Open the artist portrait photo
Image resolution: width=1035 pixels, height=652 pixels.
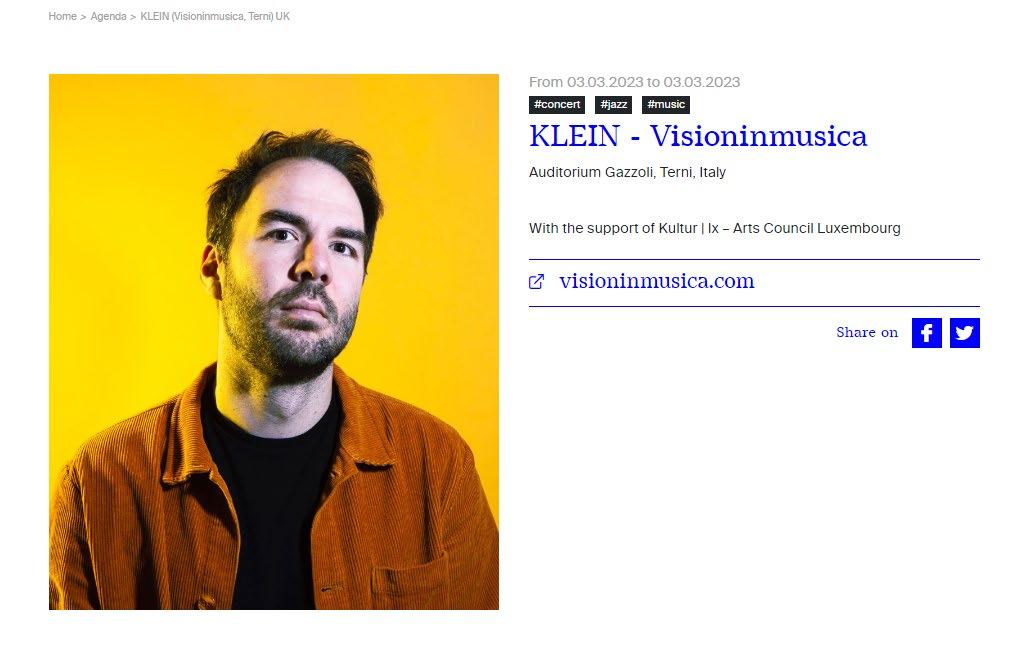[274, 342]
